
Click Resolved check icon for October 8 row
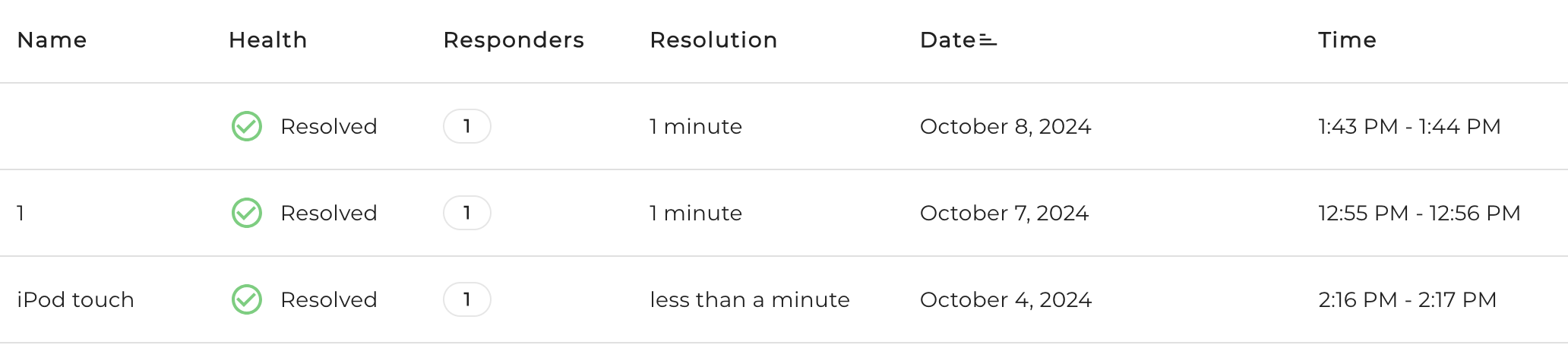click(247, 126)
